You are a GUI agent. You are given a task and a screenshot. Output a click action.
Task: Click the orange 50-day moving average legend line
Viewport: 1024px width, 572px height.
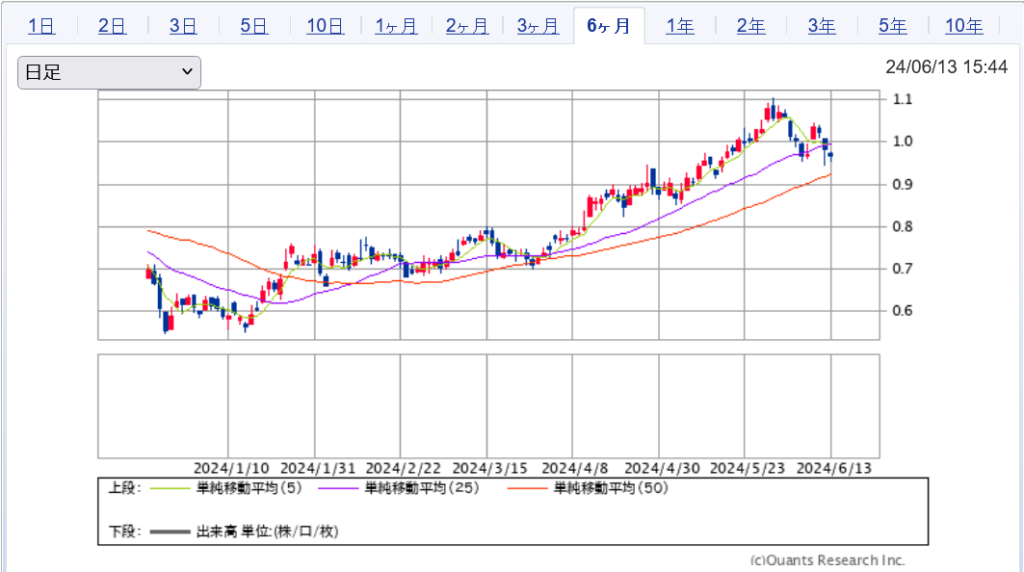click(530, 489)
